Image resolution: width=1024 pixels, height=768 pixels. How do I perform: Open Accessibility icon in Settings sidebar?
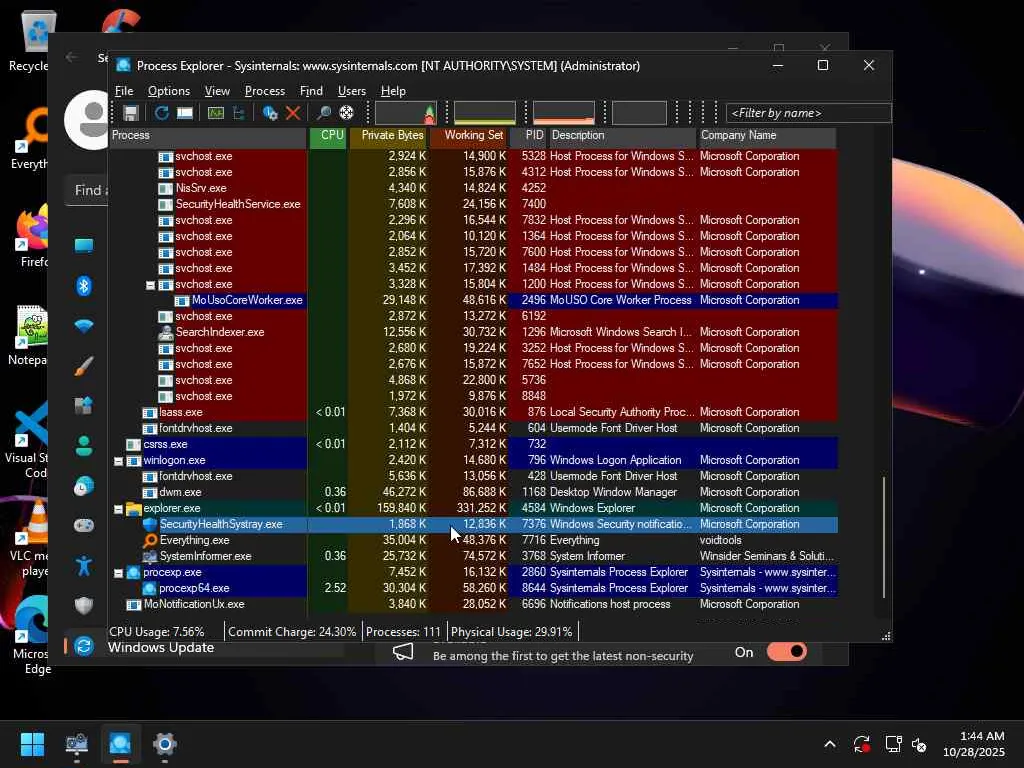click(84, 566)
